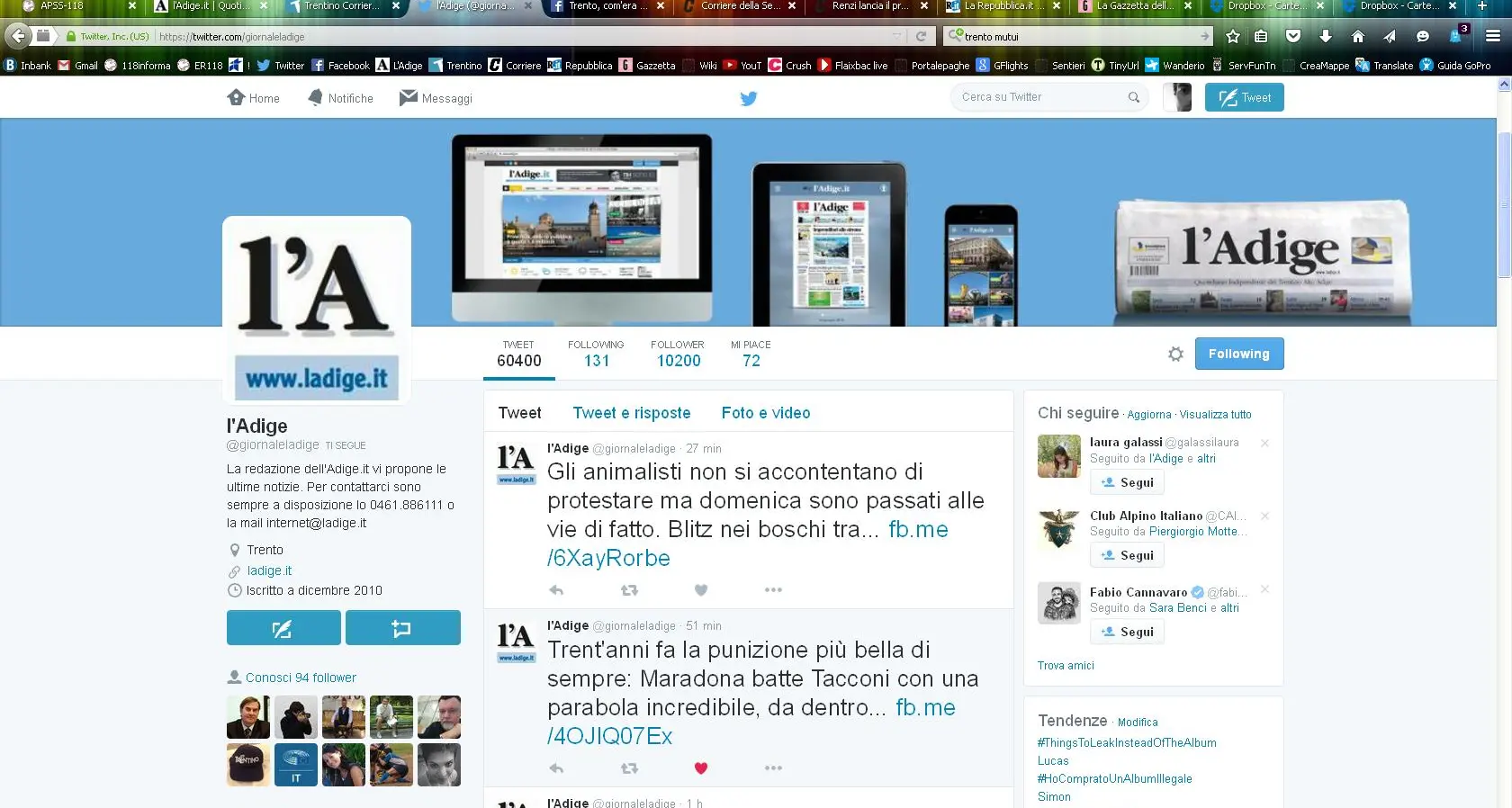Open the browser hamburger menu
The width and height of the screenshot is (1512, 808).
pos(1492,36)
